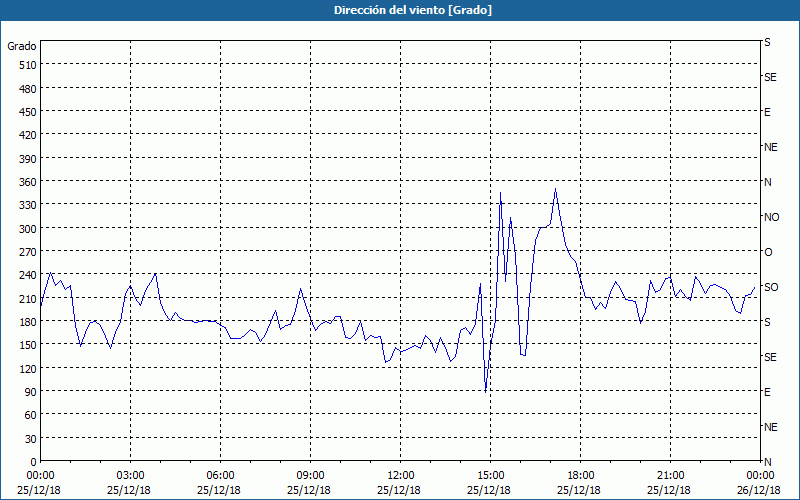
Task: Click the 26/12/18 date label
Action: point(759,490)
